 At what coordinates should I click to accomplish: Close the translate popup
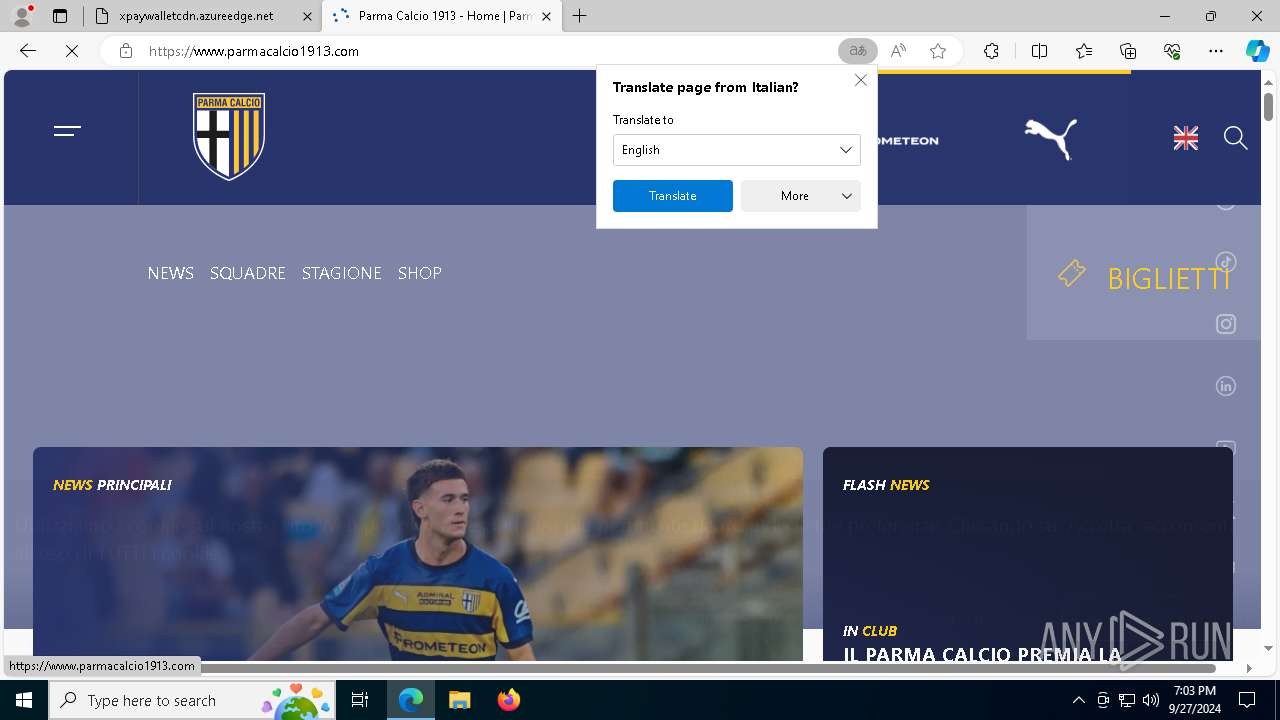click(x=861, y=80)
